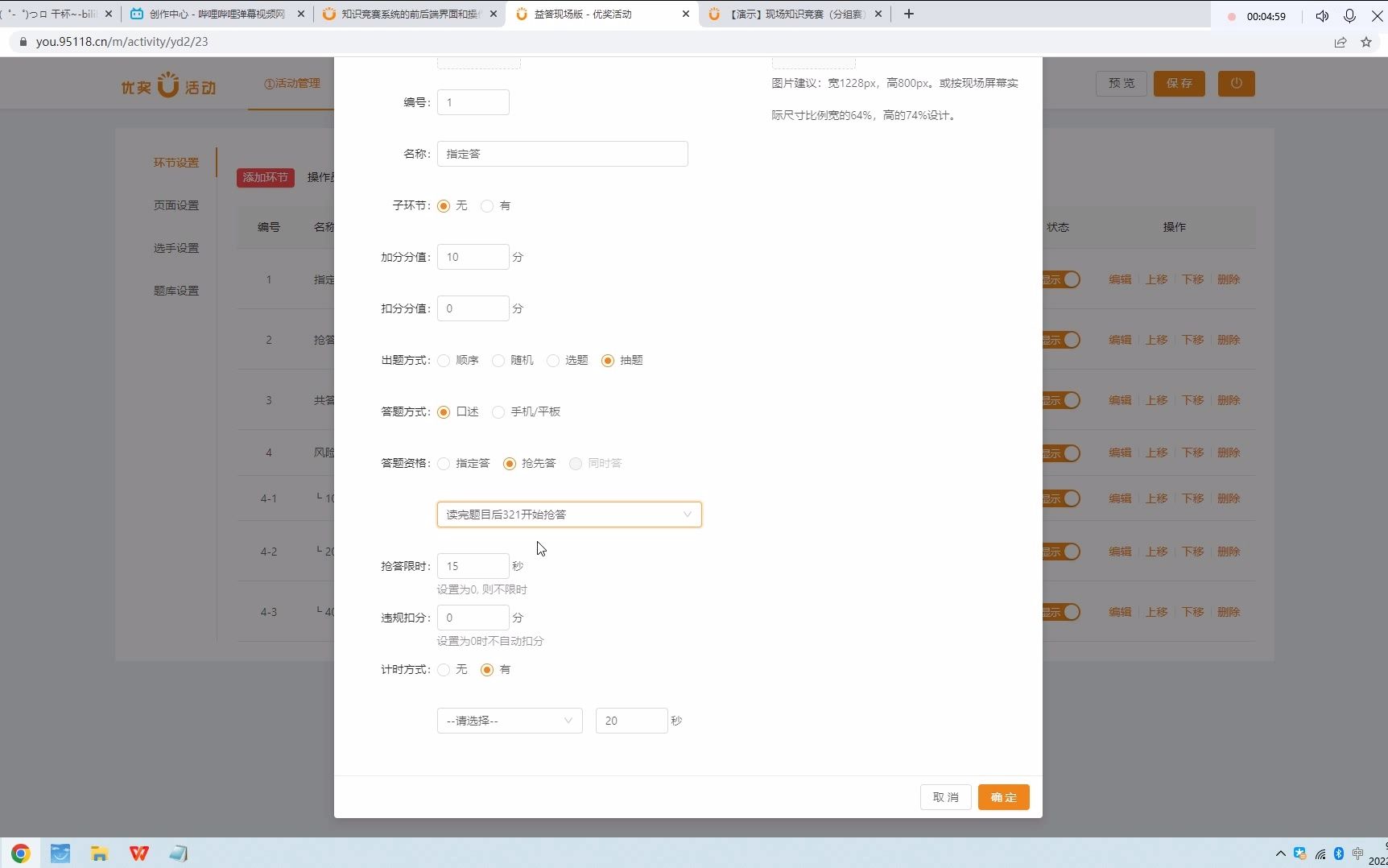This screenshot has width=1388, height=868.
Task: Open the 读完题目后321开始抢答 dropdown
Action: point(569,515)
